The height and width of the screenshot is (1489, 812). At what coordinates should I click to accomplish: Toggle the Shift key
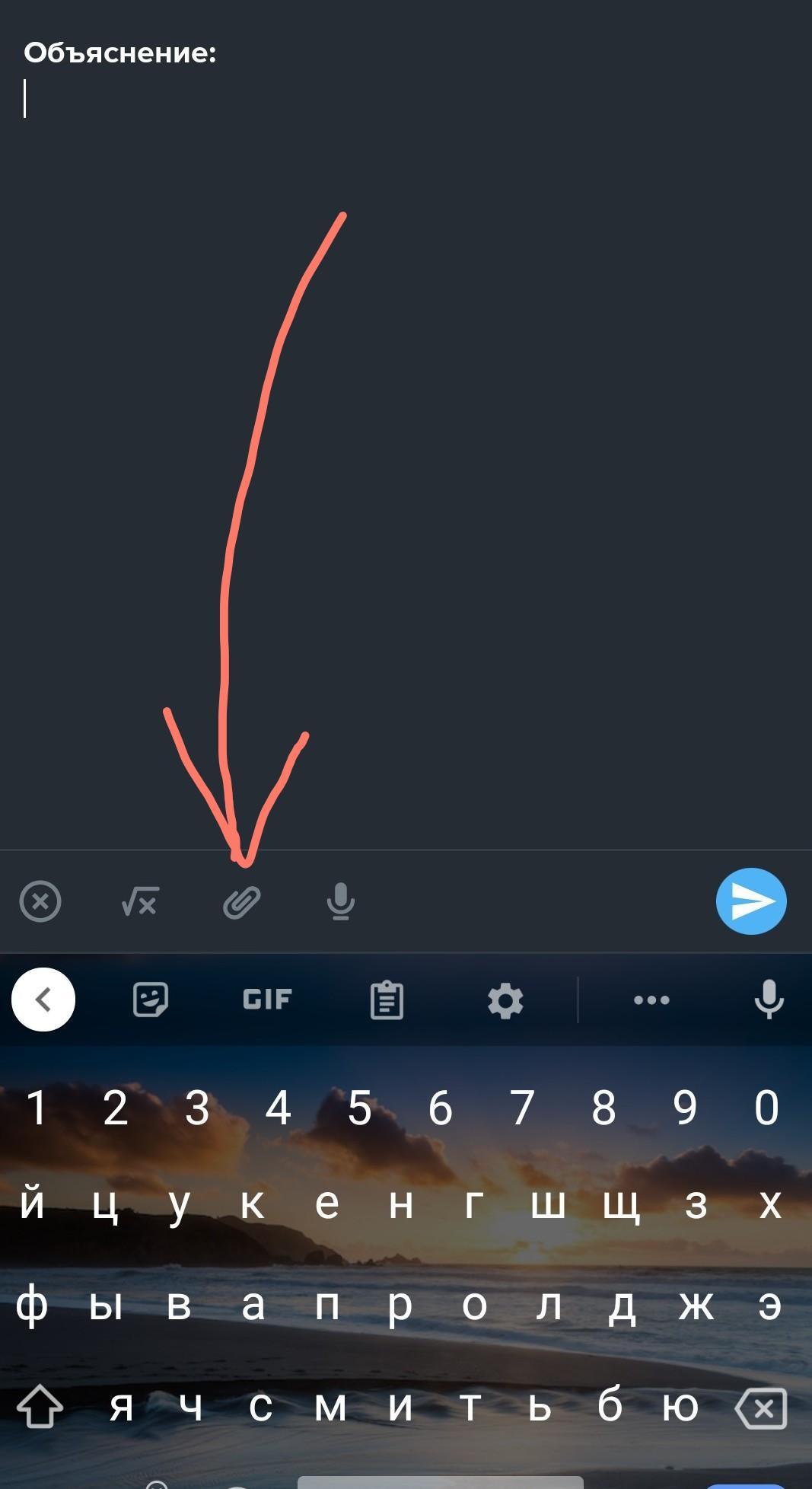[x=40, y=1406]
